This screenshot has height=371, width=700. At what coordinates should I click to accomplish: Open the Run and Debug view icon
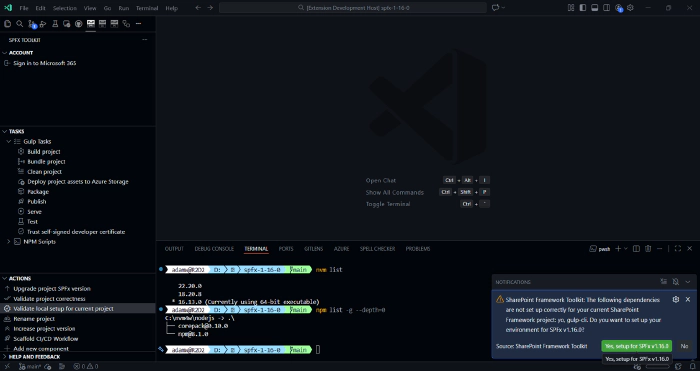43,24
